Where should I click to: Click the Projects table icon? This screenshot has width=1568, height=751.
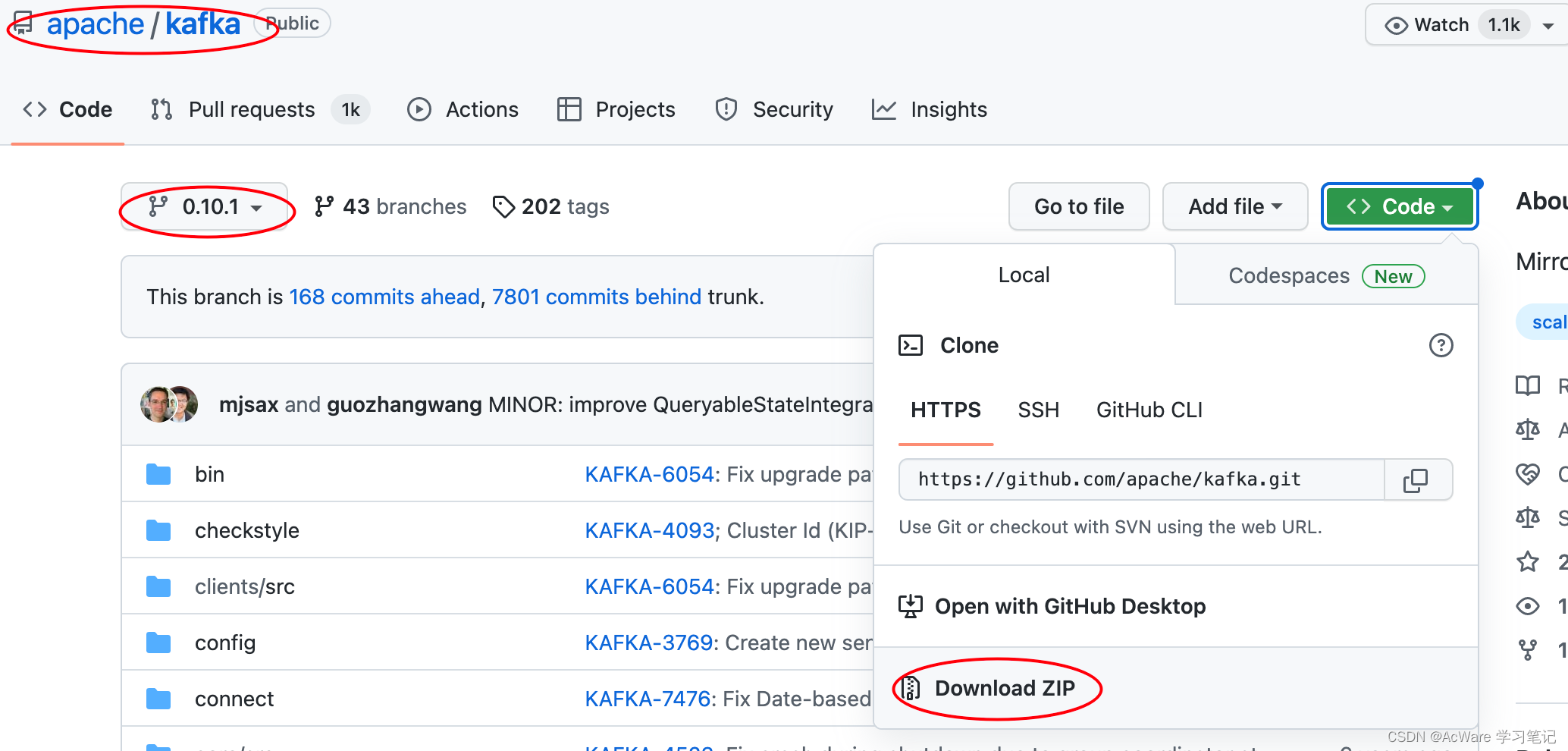click(x=569, y=109)
